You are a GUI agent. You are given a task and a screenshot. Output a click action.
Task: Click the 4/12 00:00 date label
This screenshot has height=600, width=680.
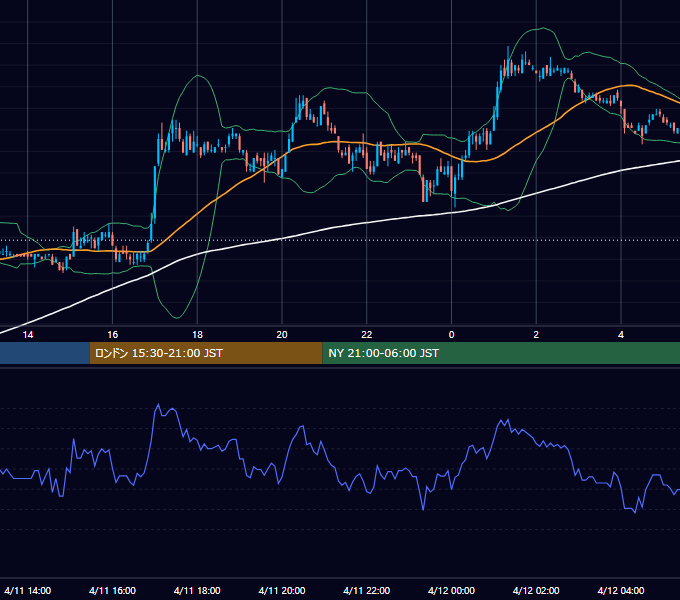coord(451,590)
